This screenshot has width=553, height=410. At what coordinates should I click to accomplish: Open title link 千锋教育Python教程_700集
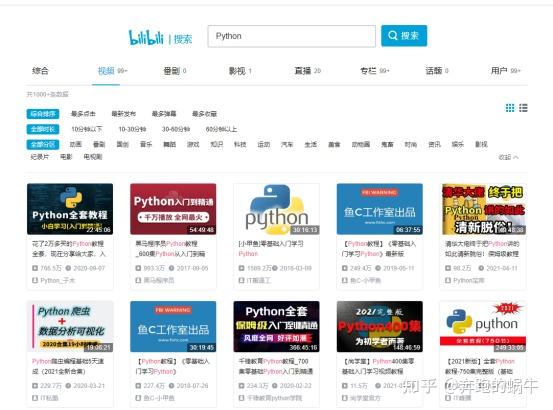point(276,366)
